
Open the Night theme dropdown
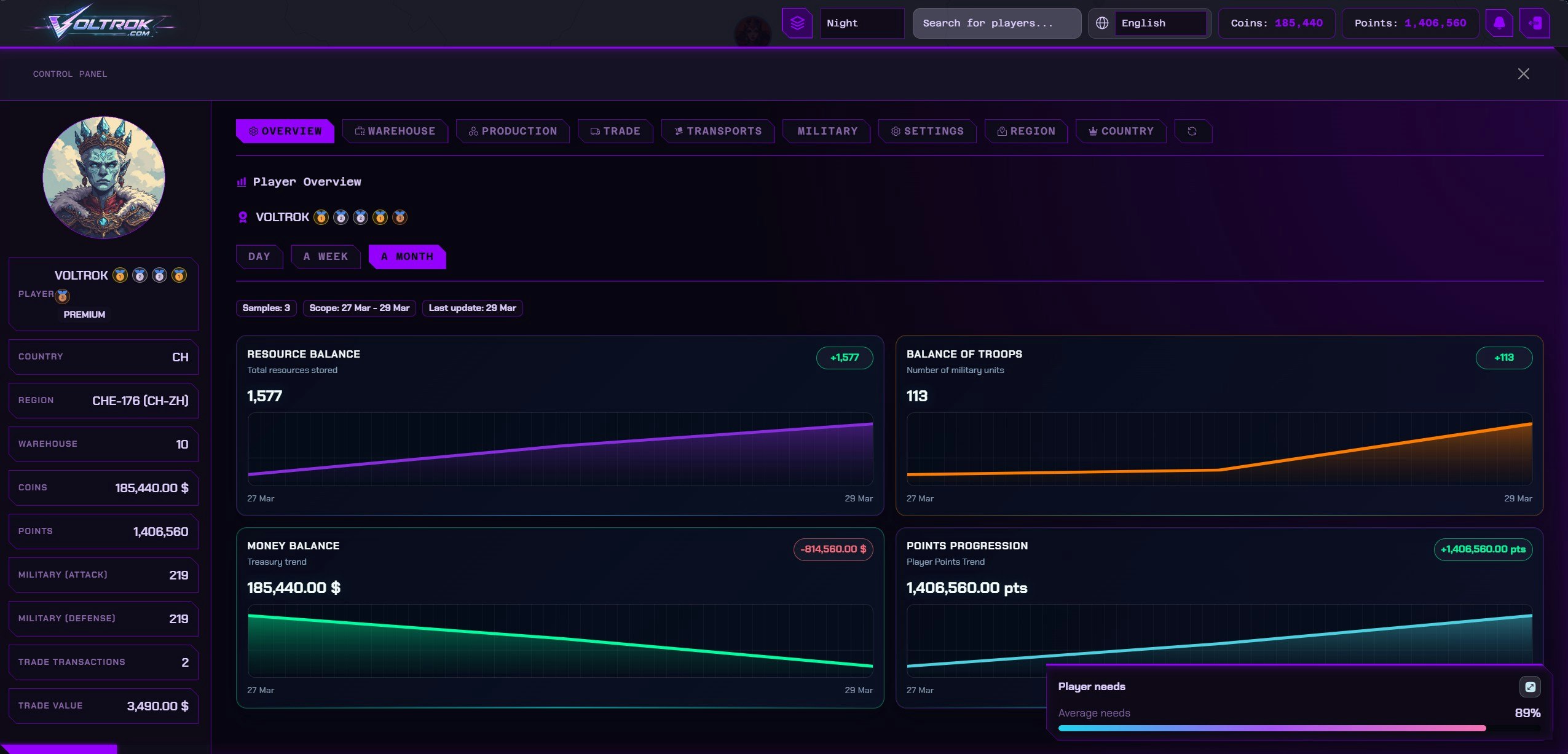862,23
